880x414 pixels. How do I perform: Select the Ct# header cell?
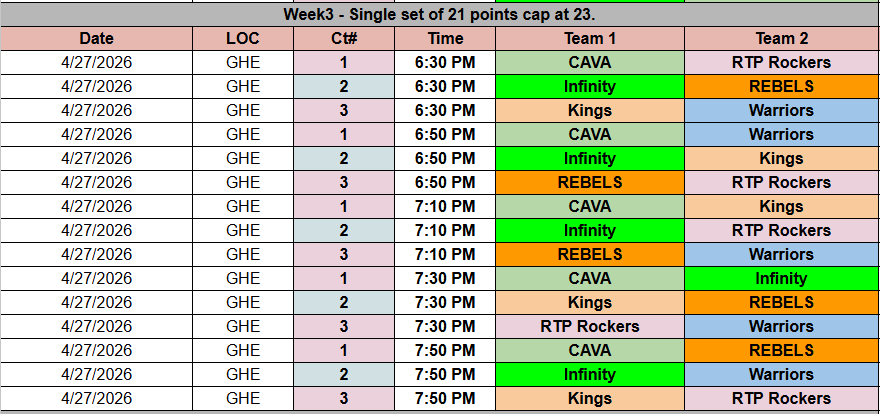click(x=344, y=39)
